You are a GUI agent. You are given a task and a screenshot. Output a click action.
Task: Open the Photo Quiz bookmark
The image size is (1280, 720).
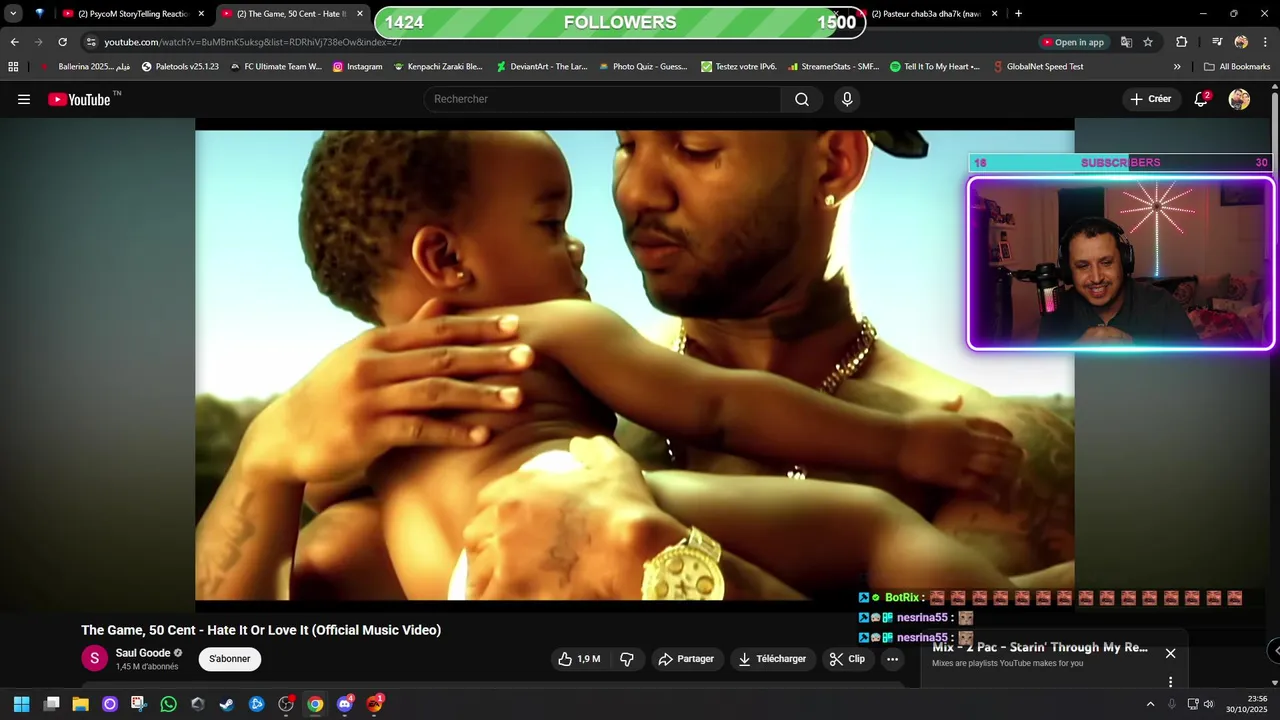click(642, 67)
